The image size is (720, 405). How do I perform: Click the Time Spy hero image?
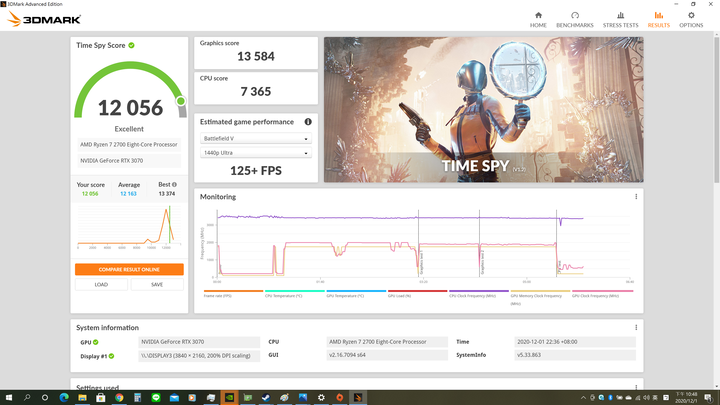484,110
